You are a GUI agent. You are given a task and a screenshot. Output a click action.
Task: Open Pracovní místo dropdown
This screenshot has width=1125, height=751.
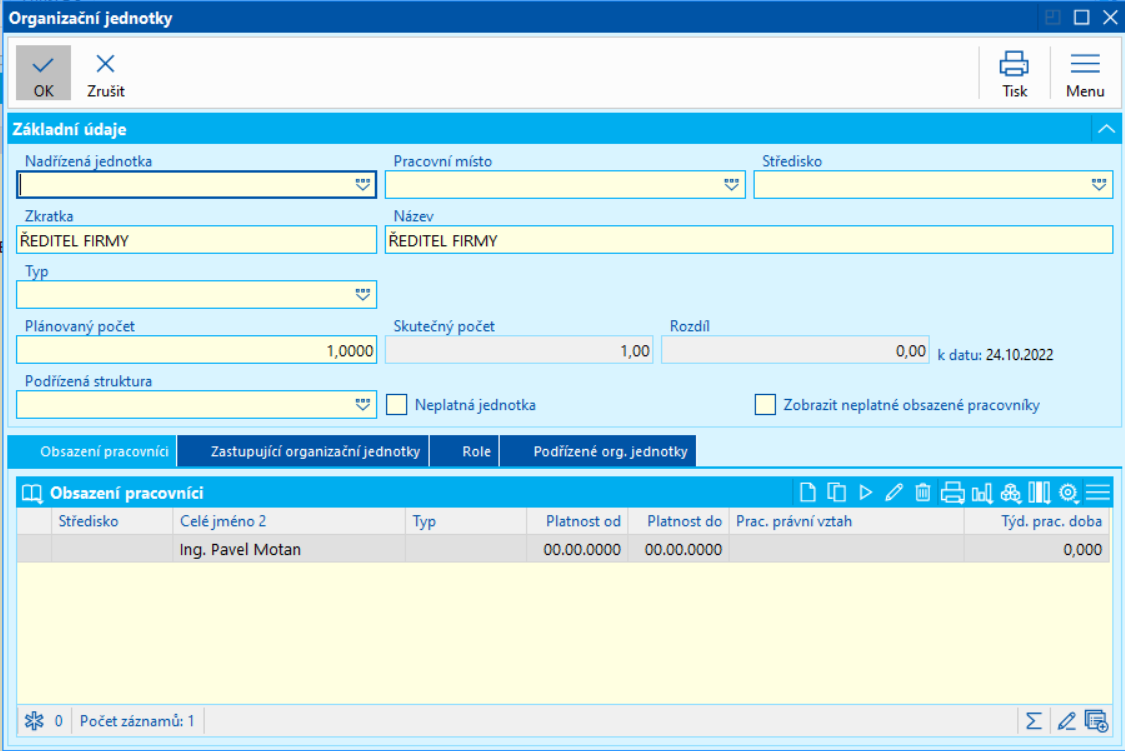pos(731,184)
